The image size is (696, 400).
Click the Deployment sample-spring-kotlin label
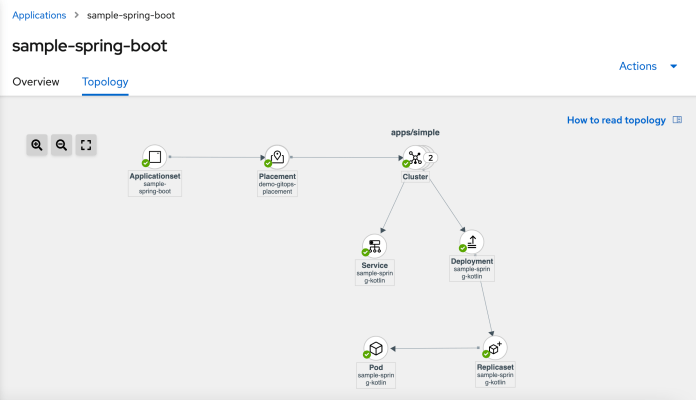coord(473,266)
